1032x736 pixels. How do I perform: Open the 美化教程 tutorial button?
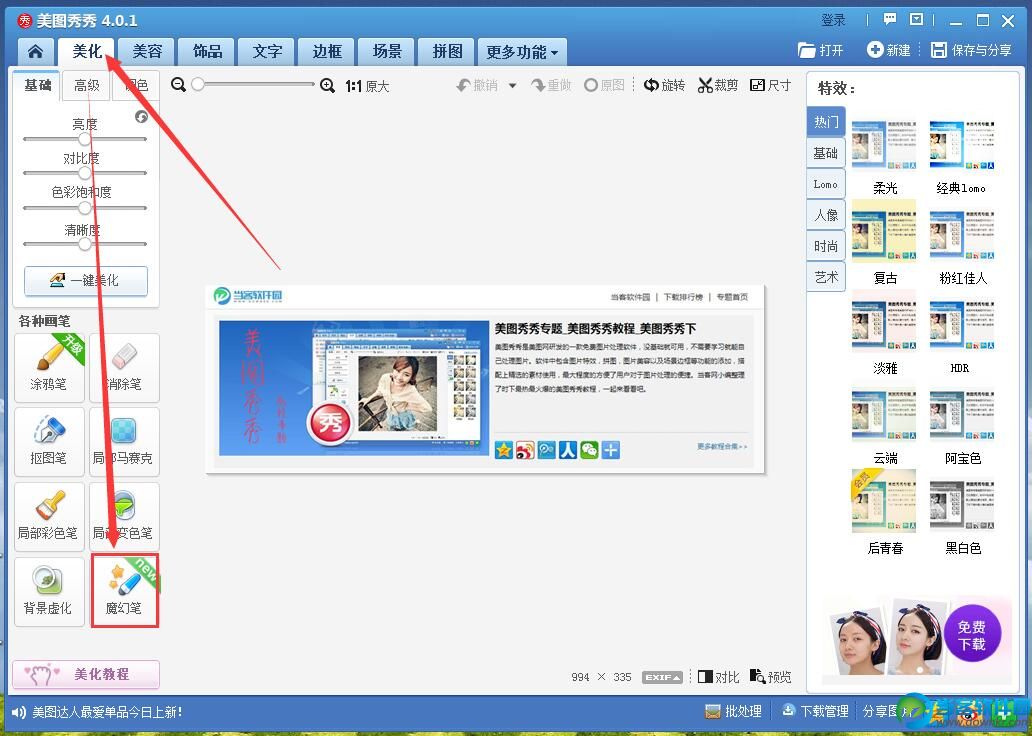pyautogui.click(x=86, y=674)
